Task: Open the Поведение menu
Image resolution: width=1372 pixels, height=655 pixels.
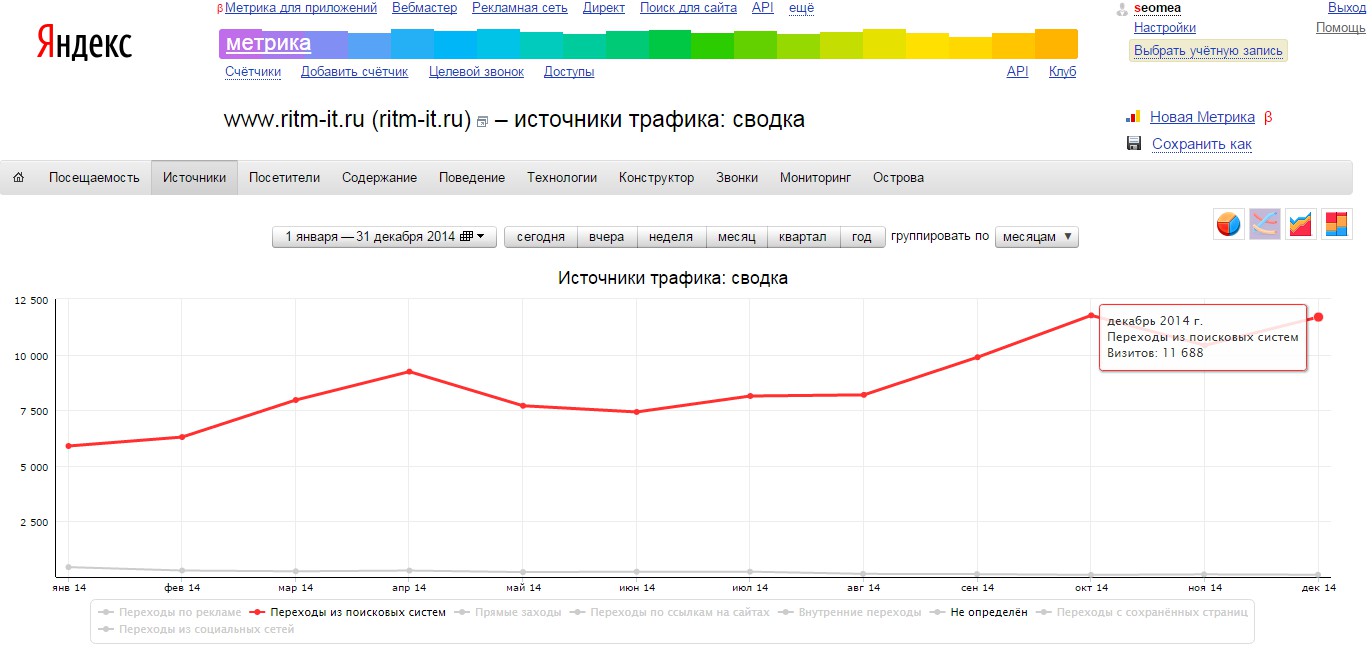Action: point(472,178)
